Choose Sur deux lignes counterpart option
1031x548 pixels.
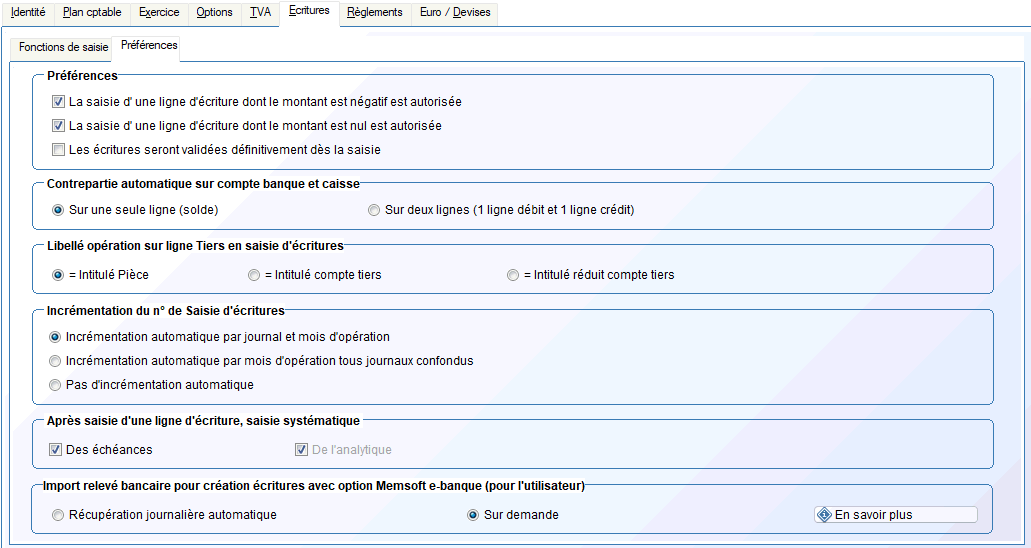click(x=374, y=210)
